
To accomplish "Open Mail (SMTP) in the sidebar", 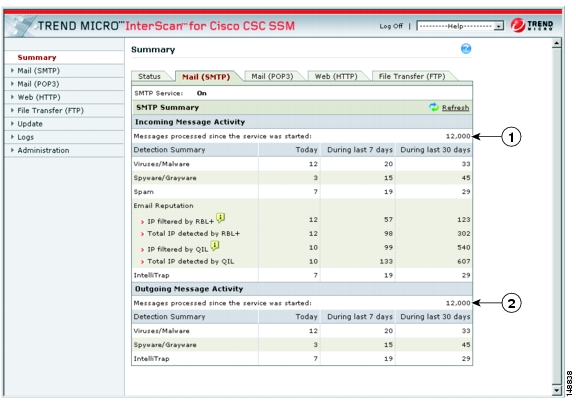I will 39,71.
